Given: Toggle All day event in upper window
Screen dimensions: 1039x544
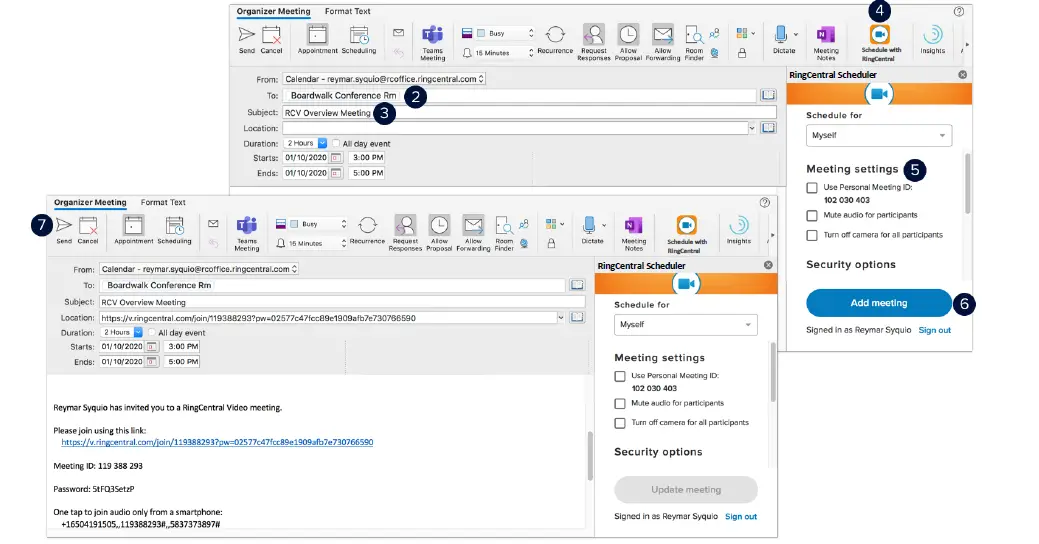Looking at the screenshot, I should pyautogui.click(x=337, y=143).
